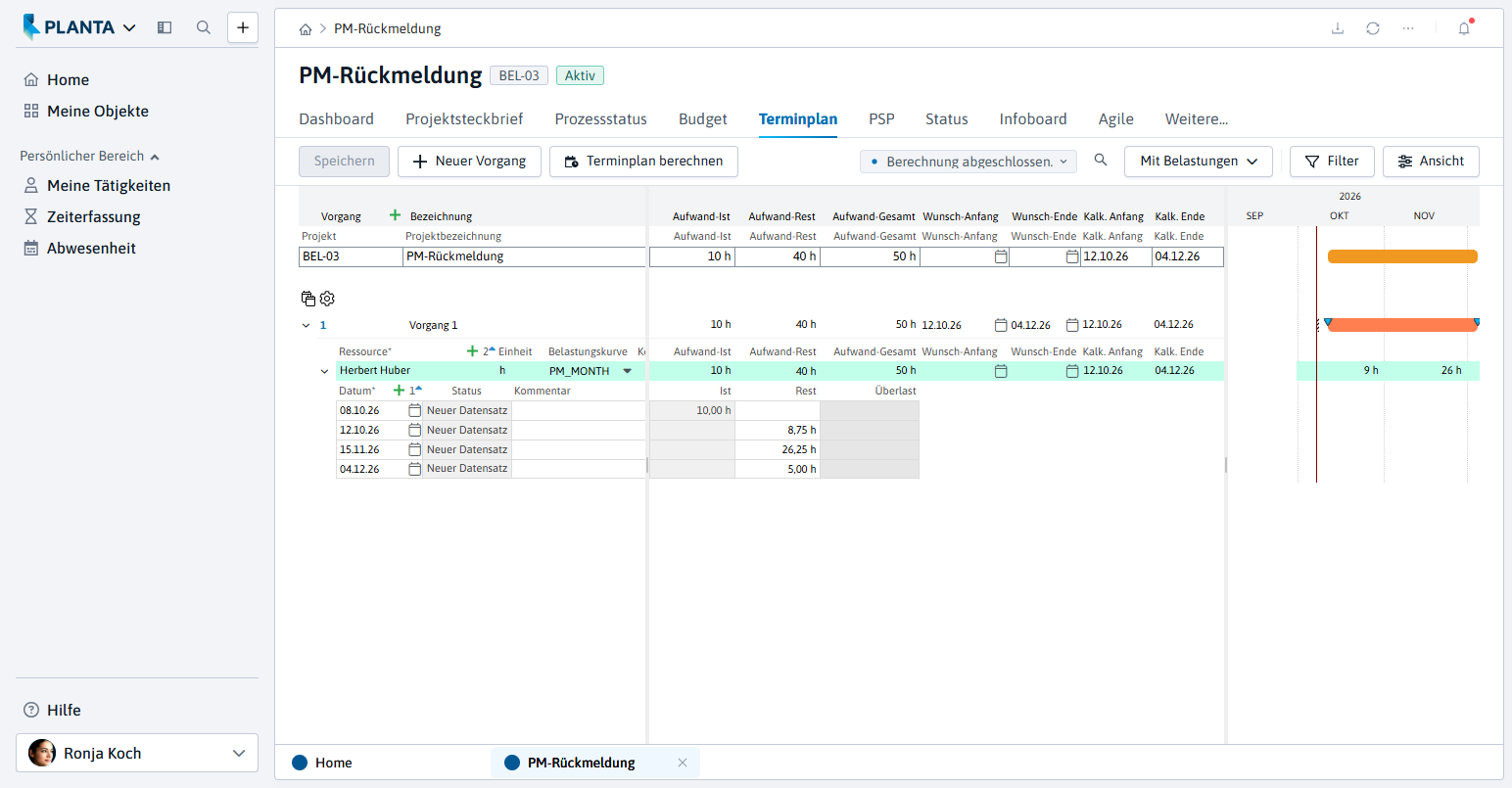
Task: Click Terminplan berechnen
Action: [x=643, y=162]
